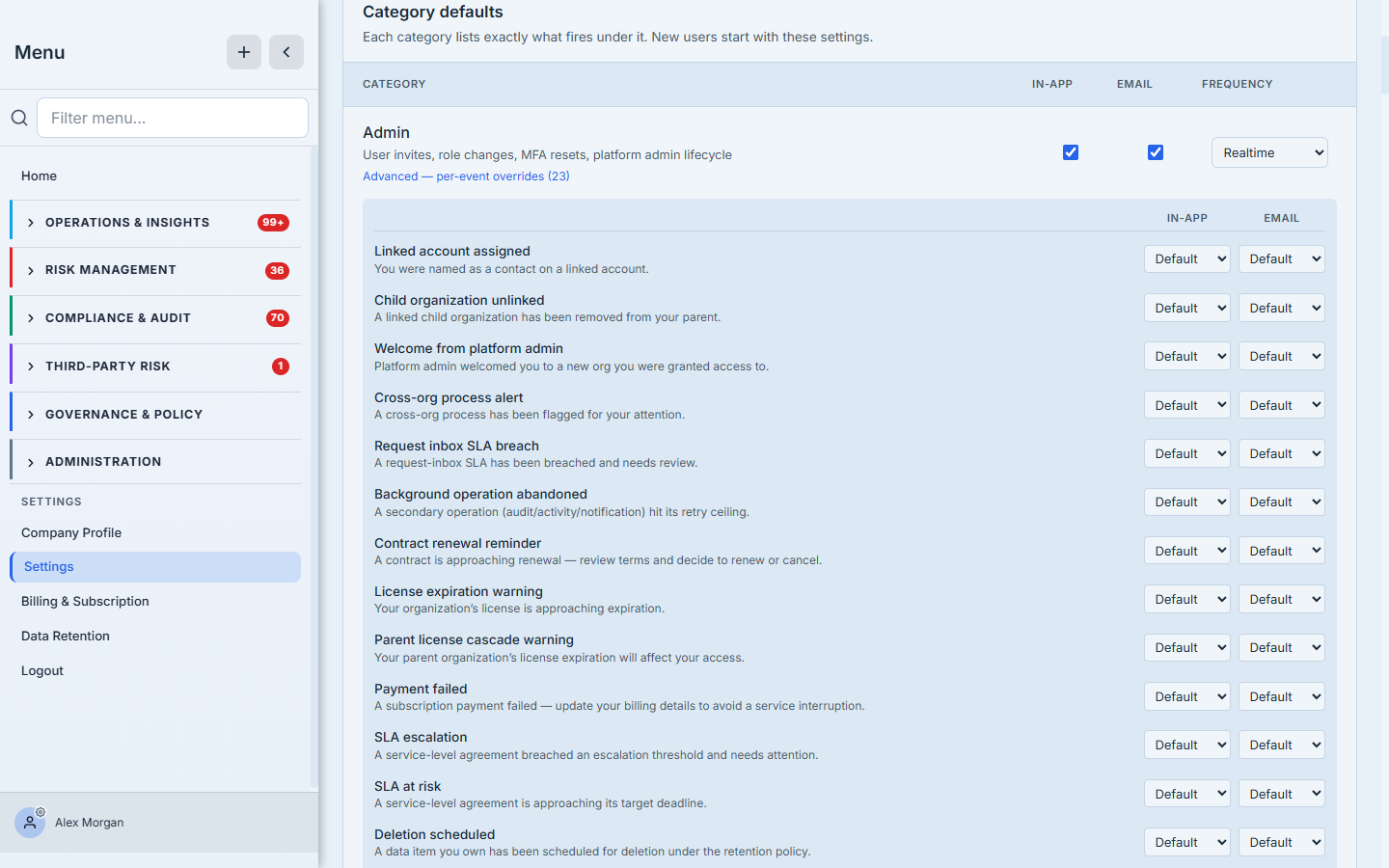
Task: Open In-App dropdown for SLA escalation
Action: point(1187,745)
